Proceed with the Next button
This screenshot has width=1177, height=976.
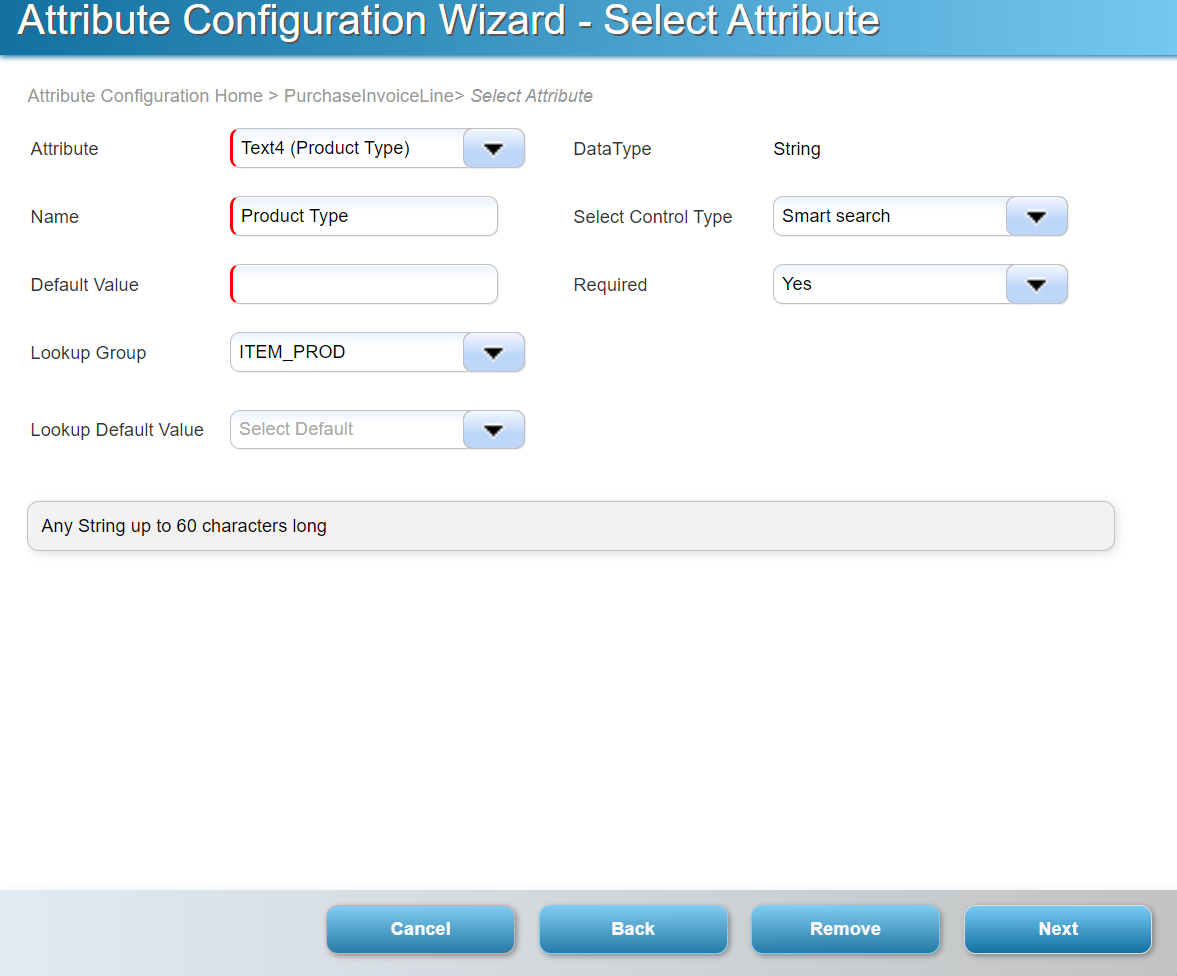coord(1057,929)
